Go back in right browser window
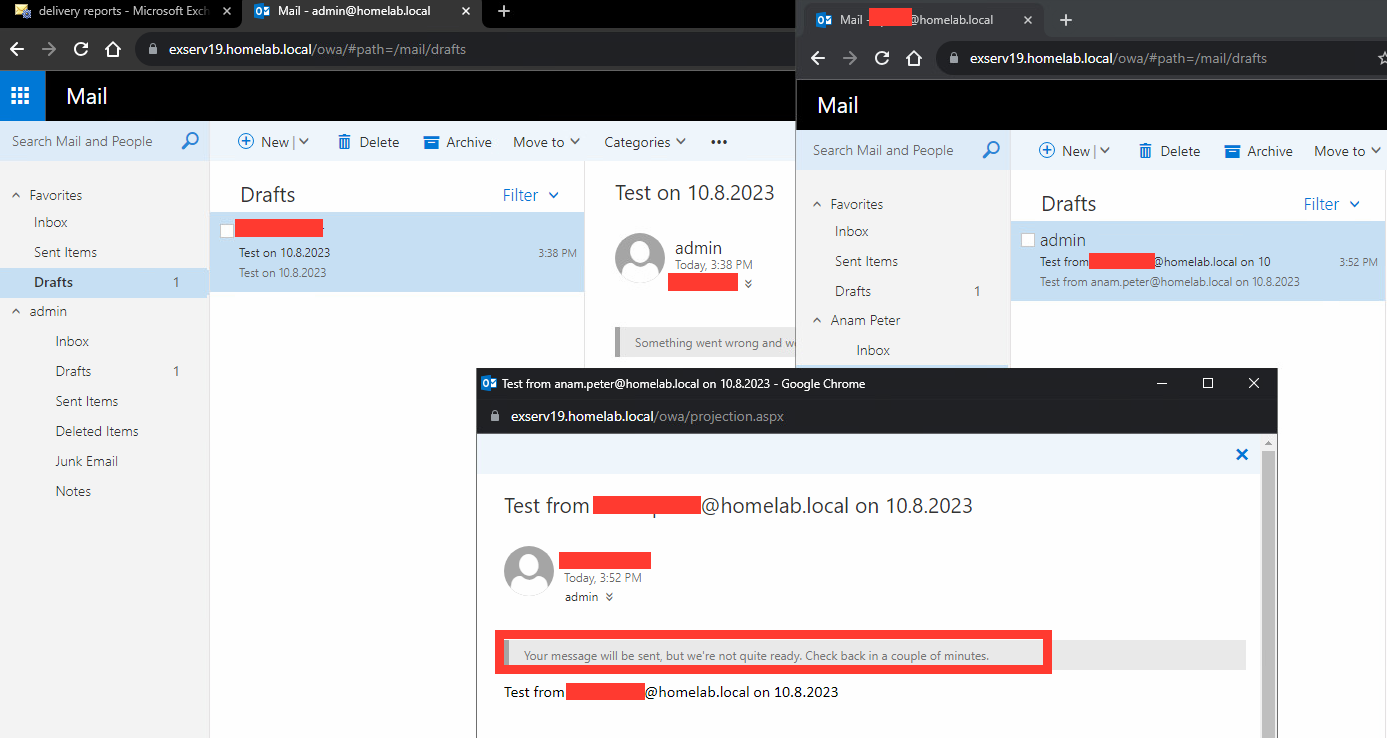 coord(818,58)
